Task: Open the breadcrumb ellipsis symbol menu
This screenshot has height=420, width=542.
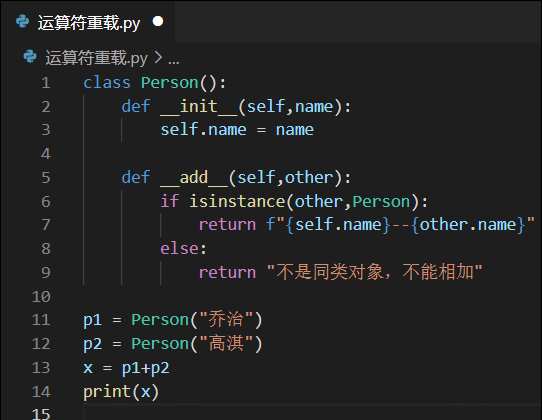Action: [x=174, y=61]
